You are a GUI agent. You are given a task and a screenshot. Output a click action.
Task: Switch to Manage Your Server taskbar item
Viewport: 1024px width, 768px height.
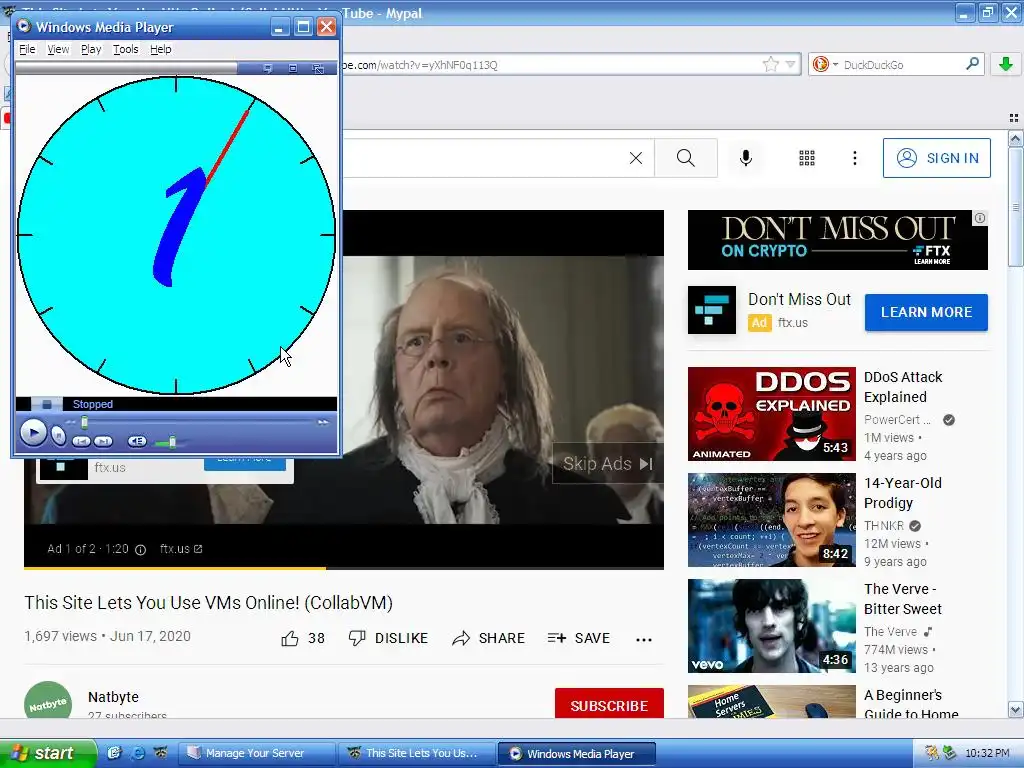(x=255, y=753)
